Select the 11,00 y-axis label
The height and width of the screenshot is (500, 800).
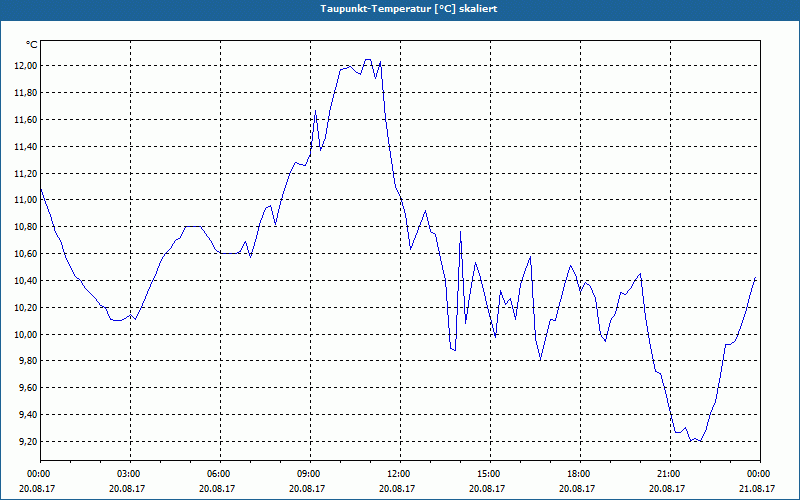click(27, 200)
